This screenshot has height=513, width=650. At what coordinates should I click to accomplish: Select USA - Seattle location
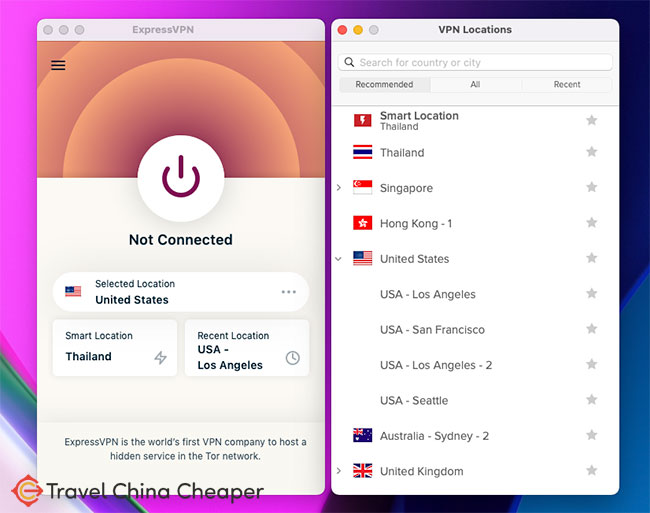[475, 400]
